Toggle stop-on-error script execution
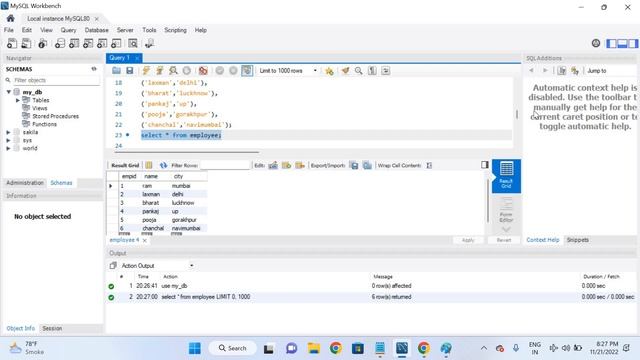Screen dimensions: 640x360 (203, 71)
